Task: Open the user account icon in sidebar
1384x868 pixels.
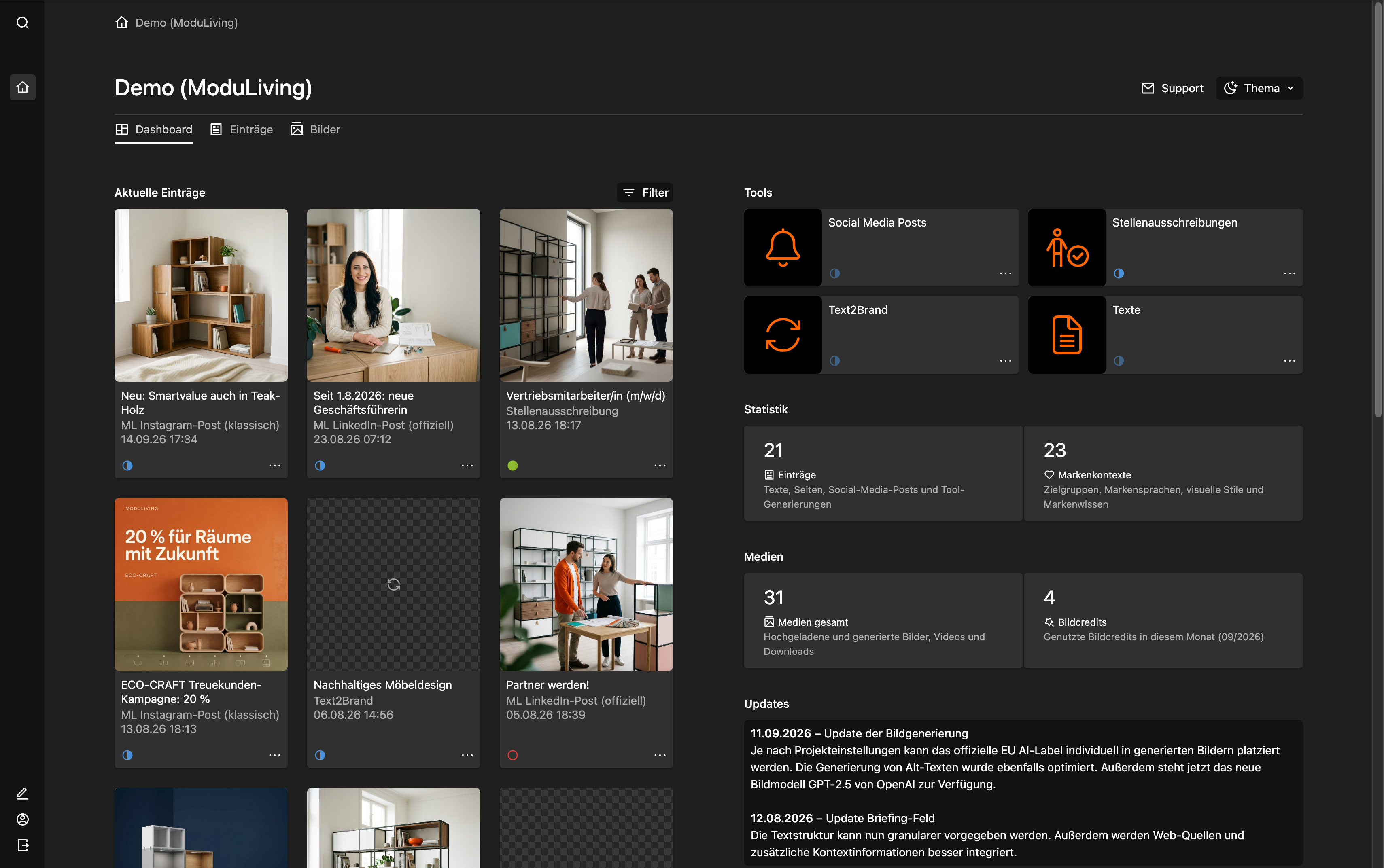Action: pos(22,819)
